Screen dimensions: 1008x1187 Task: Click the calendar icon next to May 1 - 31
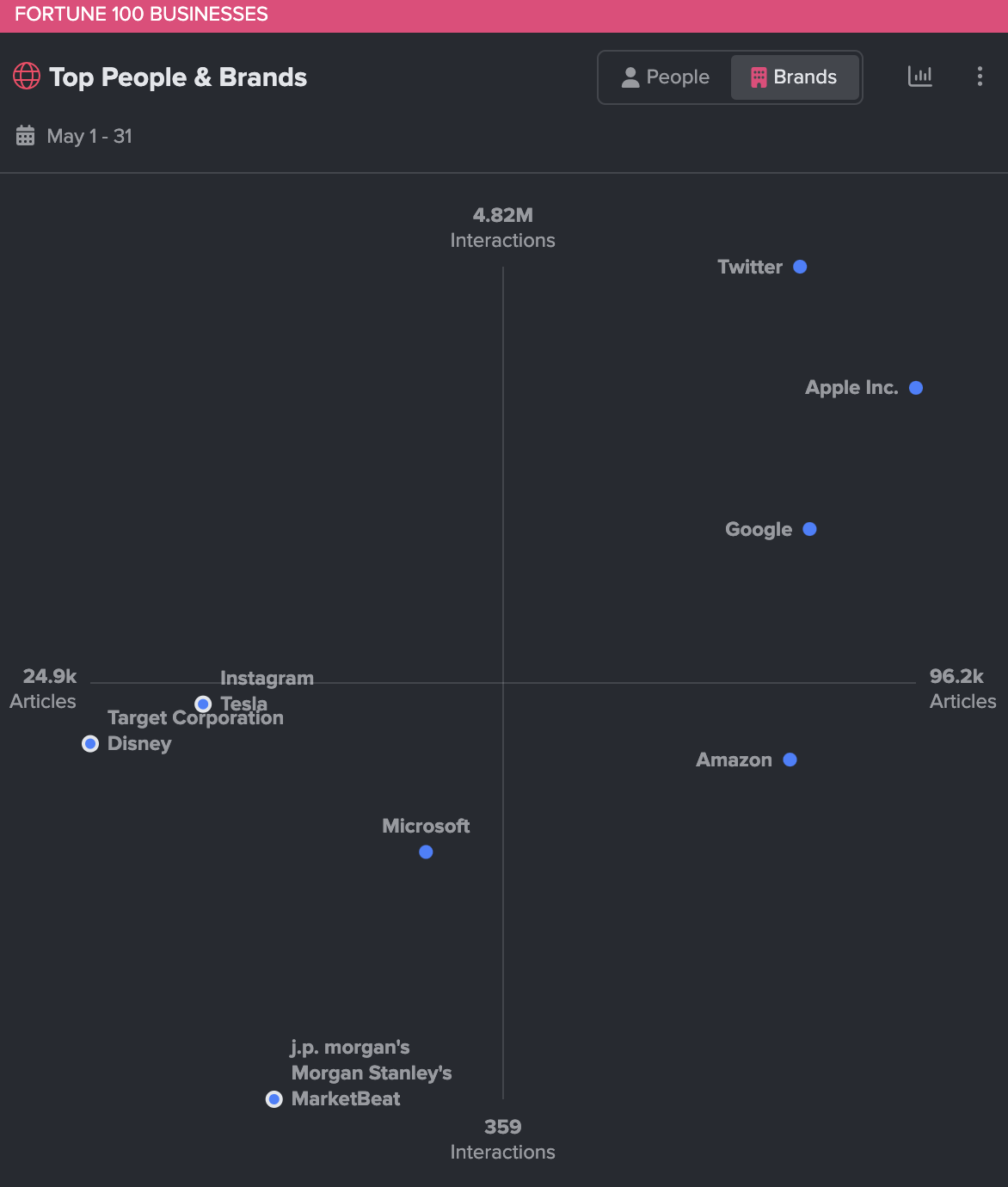25,136
